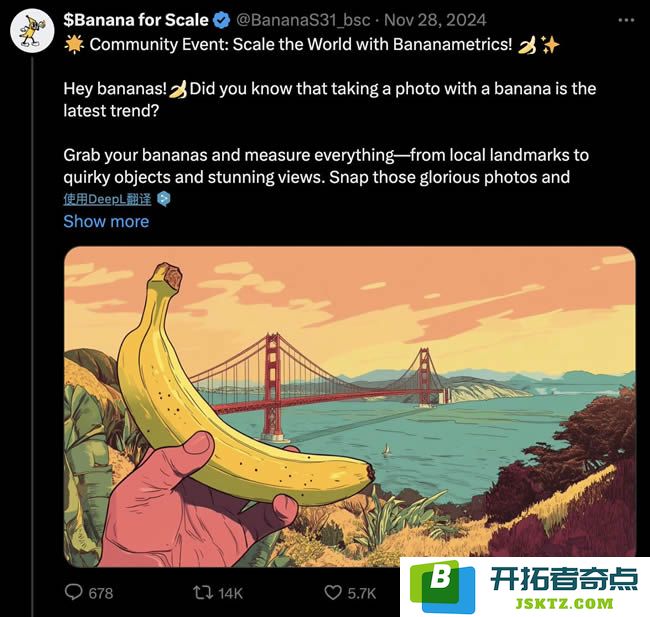The height and width of the screenshot is (617, 650).
Task: Open the $Banana for Scale profile avatar
Action: [32, 30]
